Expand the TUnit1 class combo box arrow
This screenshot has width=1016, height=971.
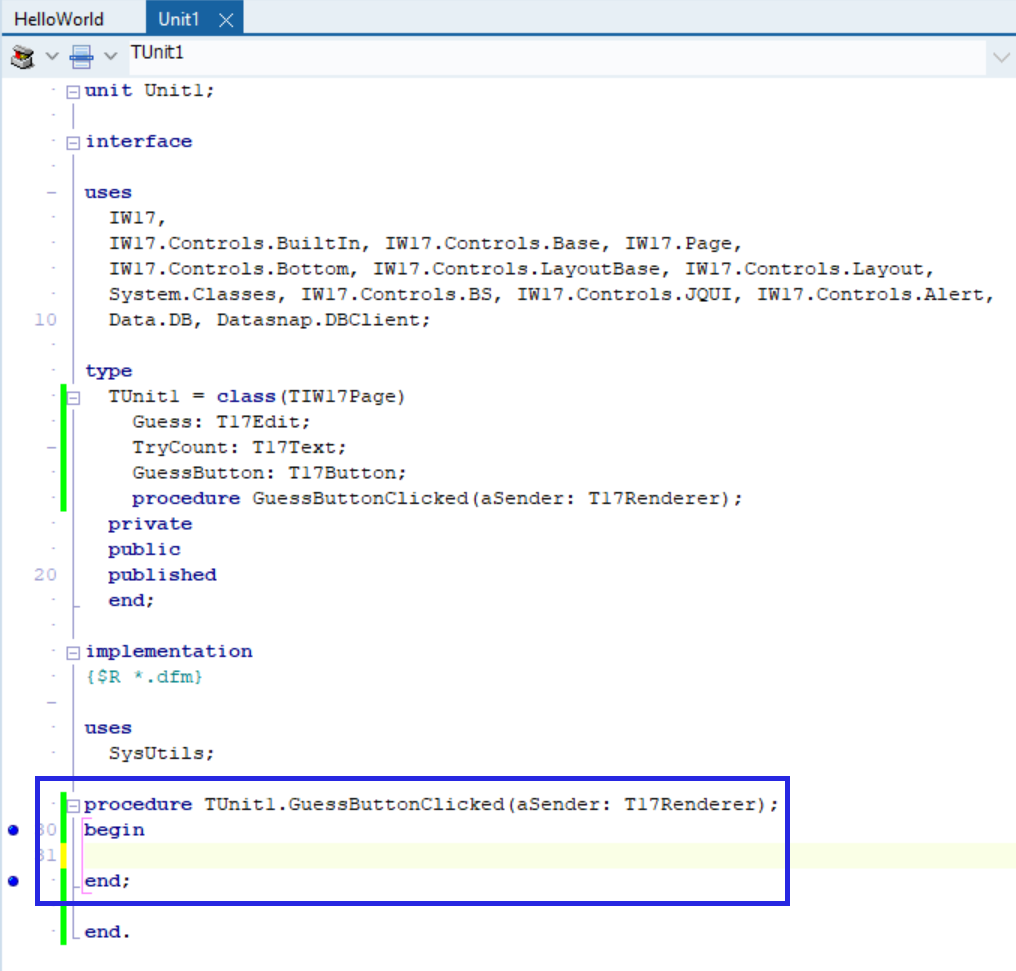[1000, 58]
